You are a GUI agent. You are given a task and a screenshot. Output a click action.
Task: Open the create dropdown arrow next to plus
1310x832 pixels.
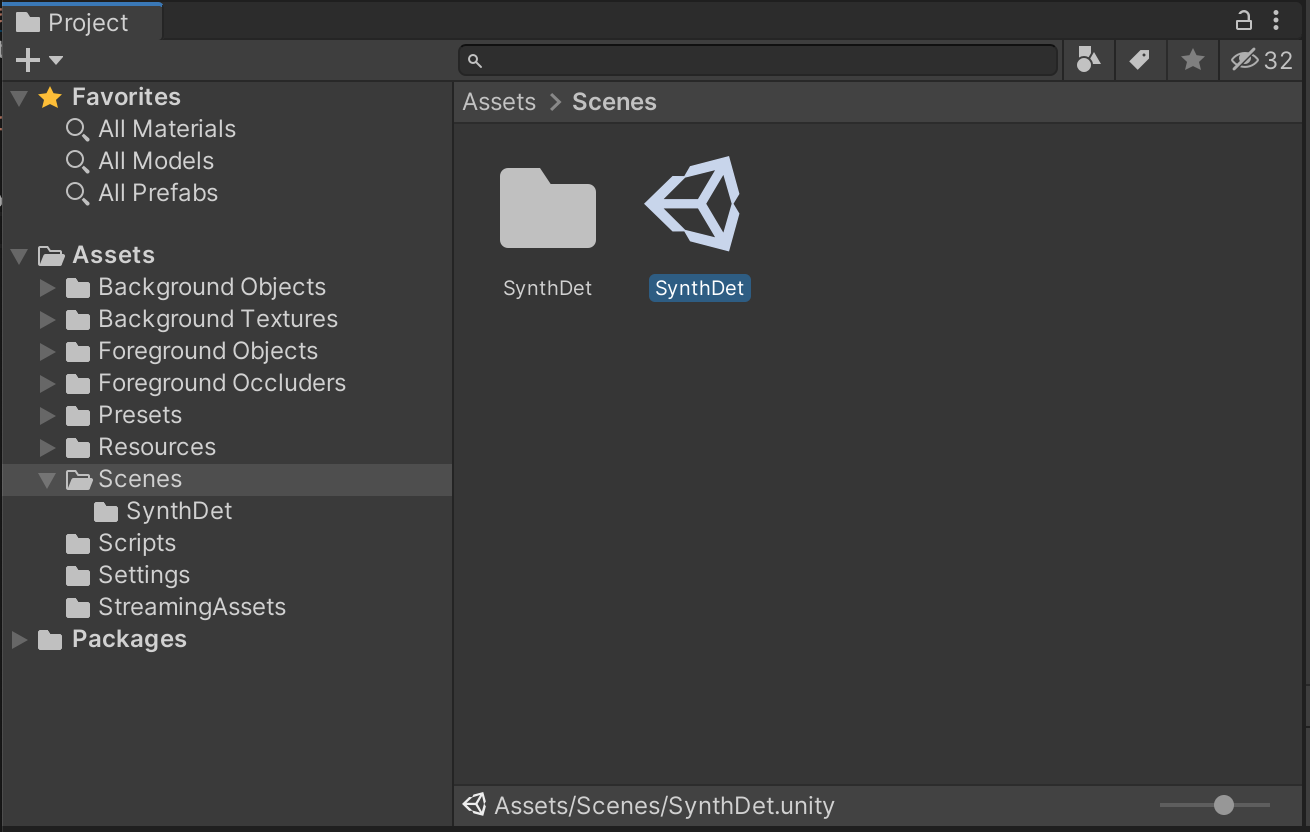56,61
